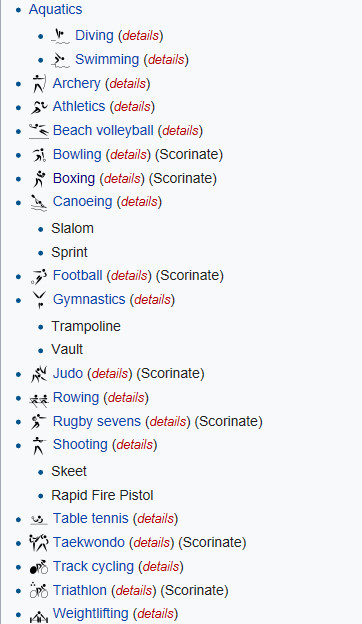Image resolution: width=362 pixels, height=624 pixels.
Task: Click the Judo pictogram icon
Action: pyautogui.click(x=39, y=374)
